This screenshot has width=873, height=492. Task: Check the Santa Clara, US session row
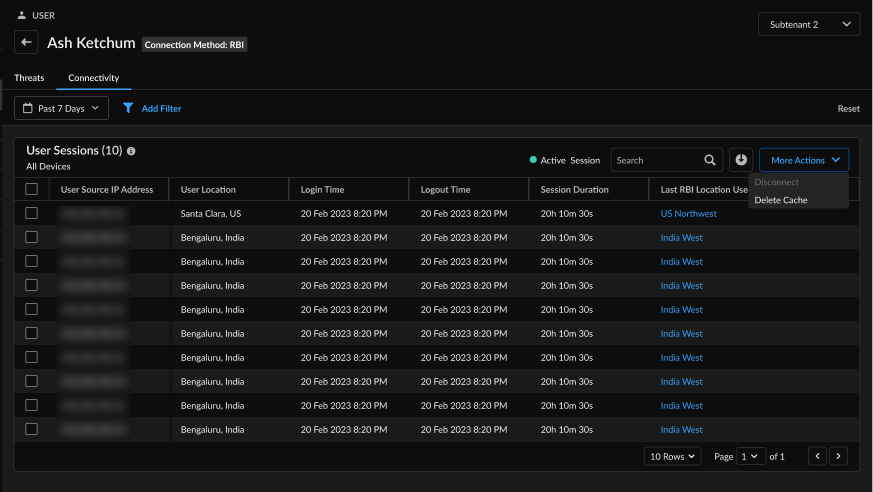point(32,213)
